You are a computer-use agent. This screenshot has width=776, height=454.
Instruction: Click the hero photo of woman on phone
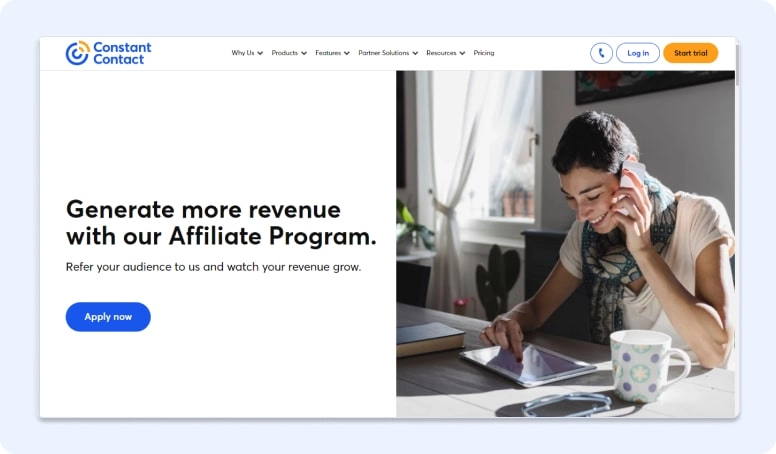[565, 244]
